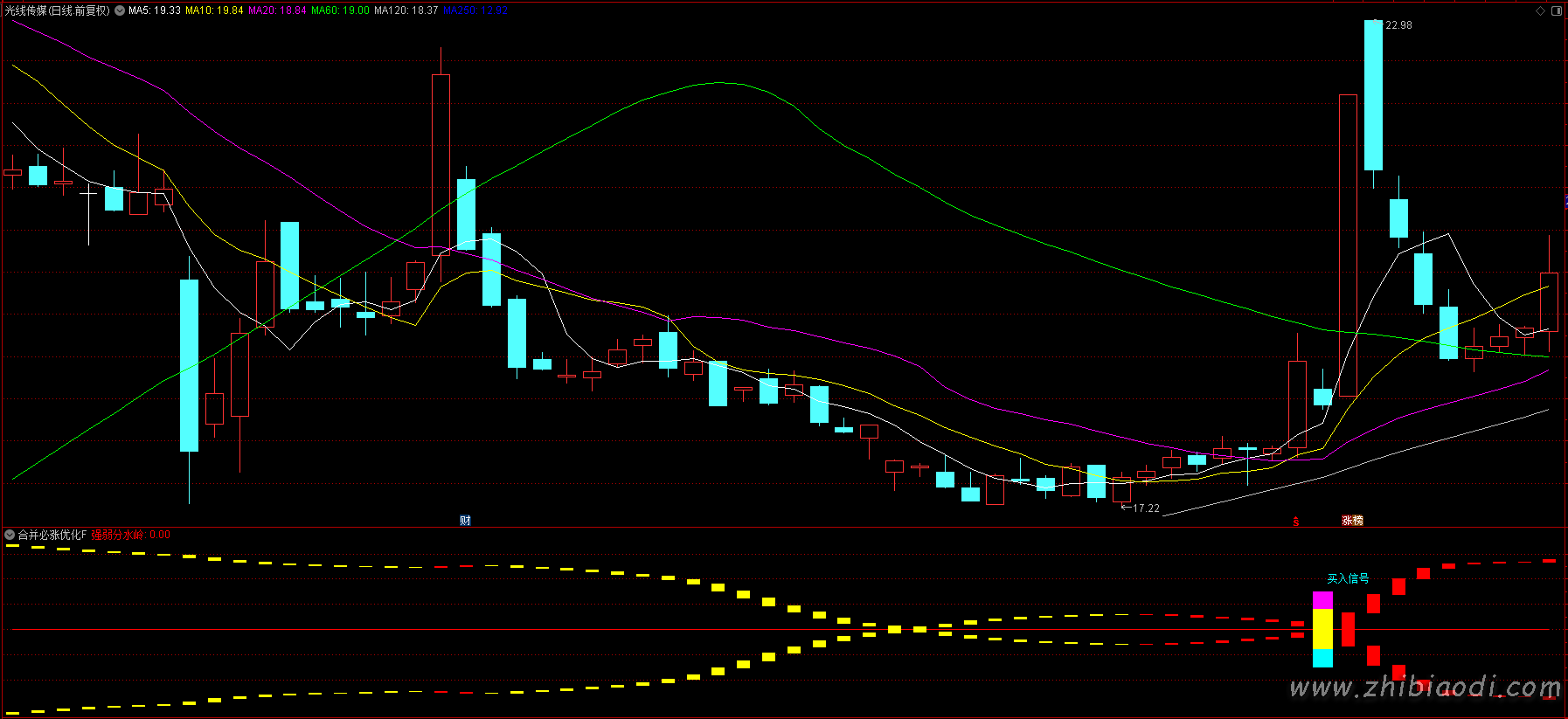1568x719 pixels.
Task: Click the magenta-yellow-cyan buy signal bar
Action: pos(1322,630)
